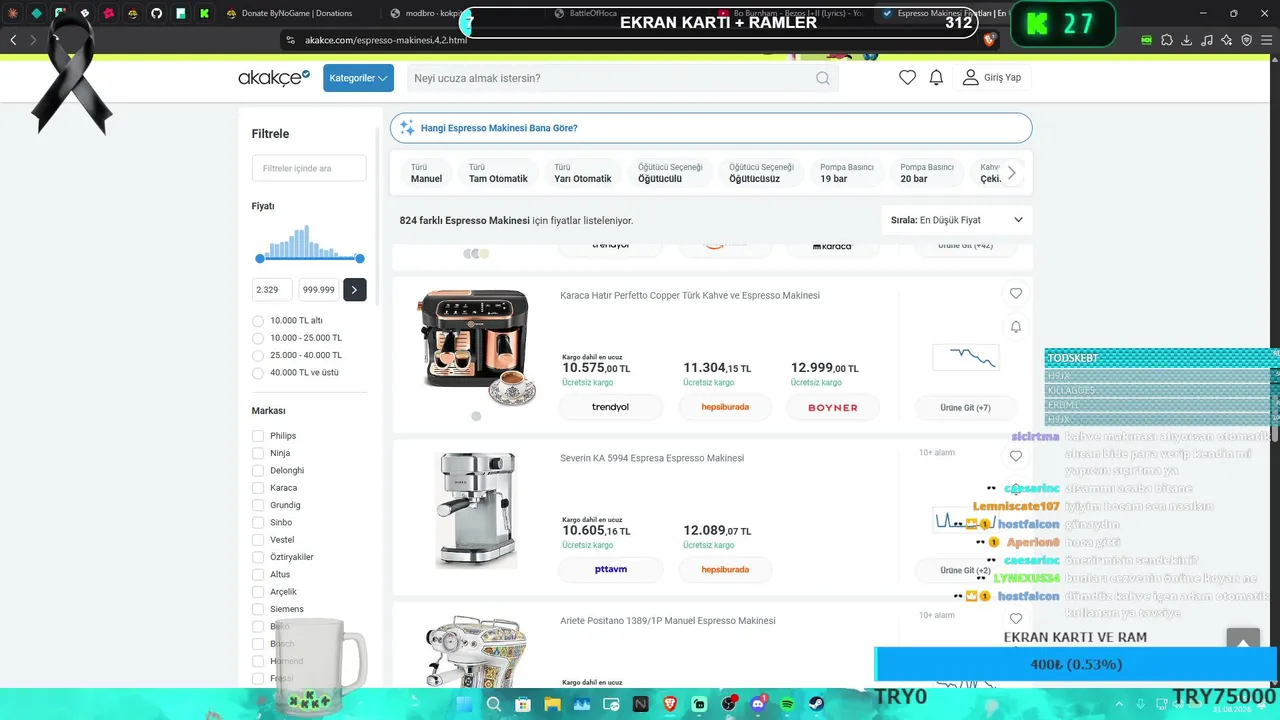
Task: Open Steam from the taskbar
Action: (x=816, y=704)
